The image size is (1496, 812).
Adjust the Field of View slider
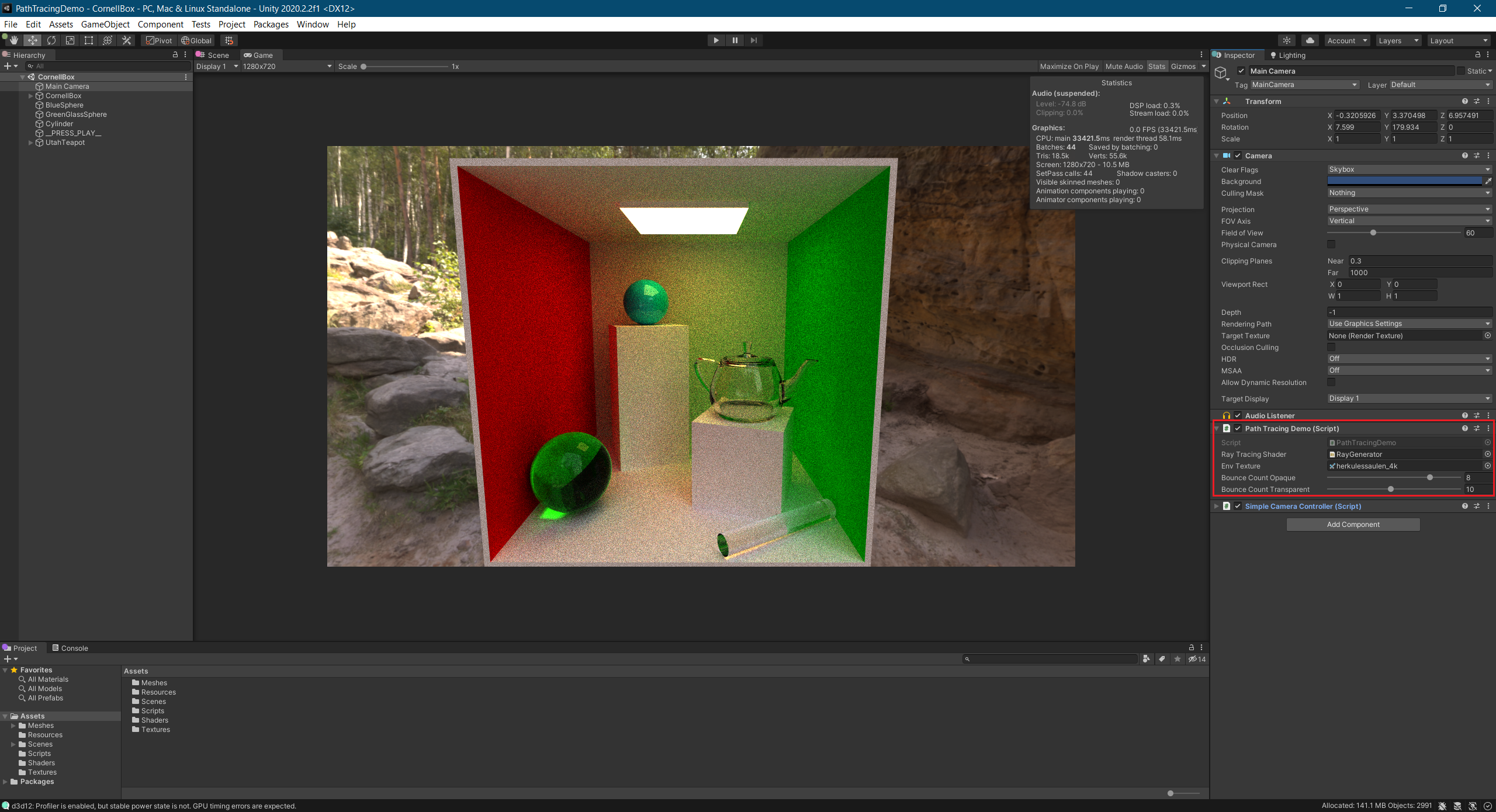click(x=1373, y=233)
